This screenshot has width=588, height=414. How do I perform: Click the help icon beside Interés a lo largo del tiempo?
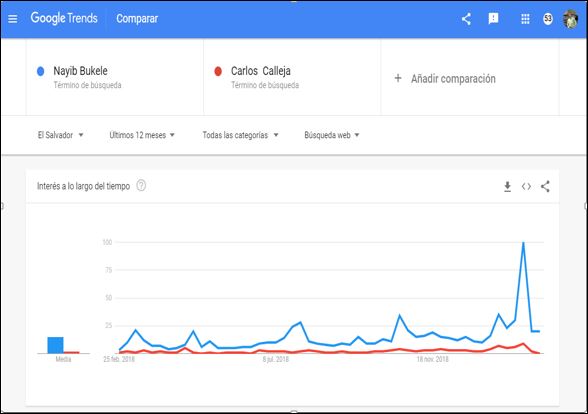141,186
